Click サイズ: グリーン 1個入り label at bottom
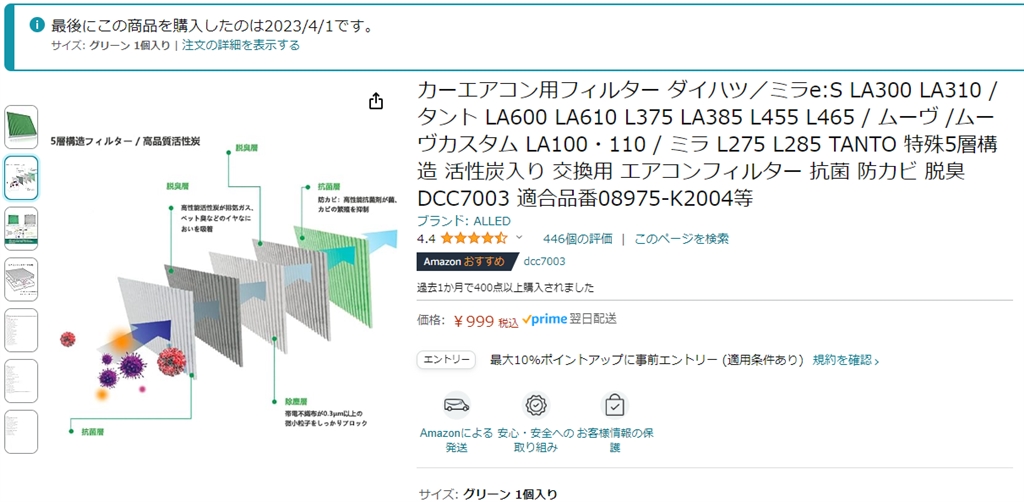1024x502 pixels. click(488, 494)
